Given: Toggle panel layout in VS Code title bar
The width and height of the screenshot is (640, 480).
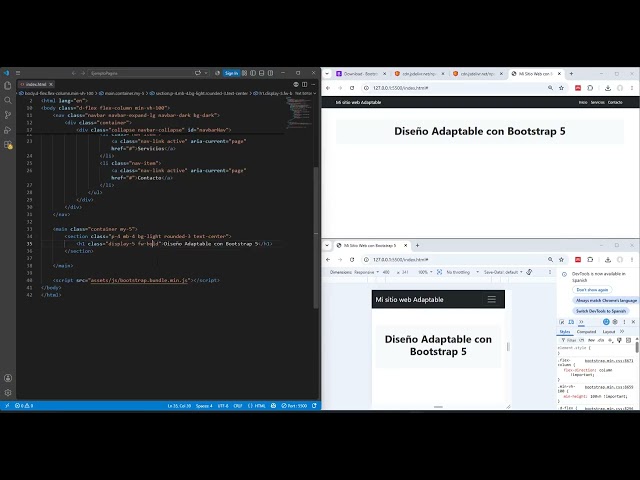Looking at the screenshot, I should click(x=262, y=73).
